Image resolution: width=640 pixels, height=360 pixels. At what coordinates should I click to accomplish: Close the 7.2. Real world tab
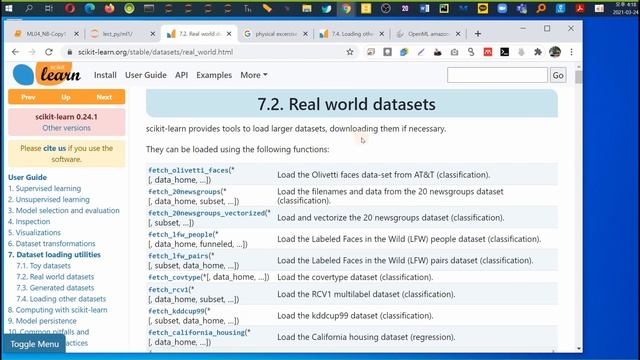(229, 34)
